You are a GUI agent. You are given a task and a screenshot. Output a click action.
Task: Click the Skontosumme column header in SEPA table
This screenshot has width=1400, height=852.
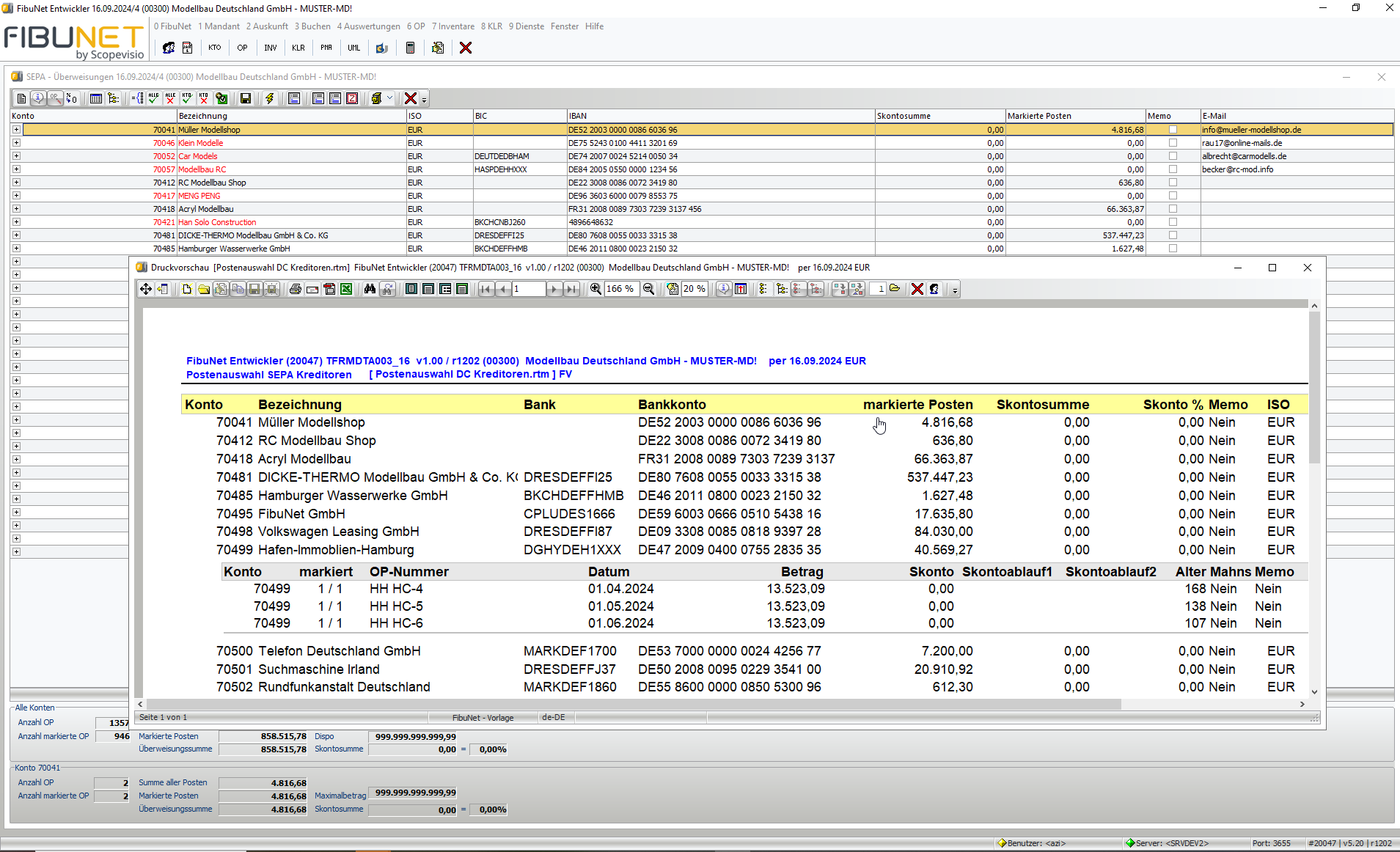pos(940,116)
